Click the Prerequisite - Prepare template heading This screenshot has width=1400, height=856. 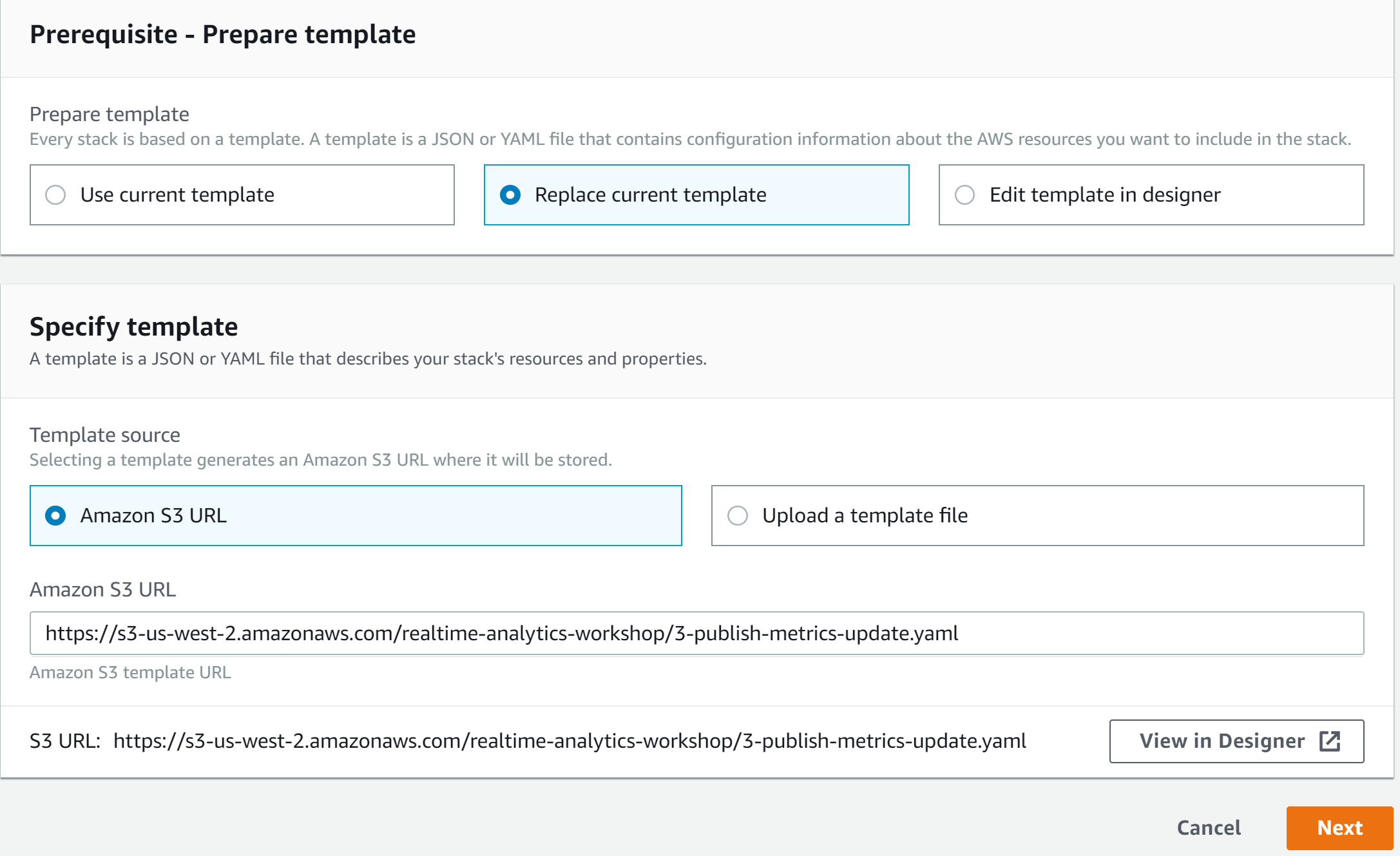click(x=223, y=34)
